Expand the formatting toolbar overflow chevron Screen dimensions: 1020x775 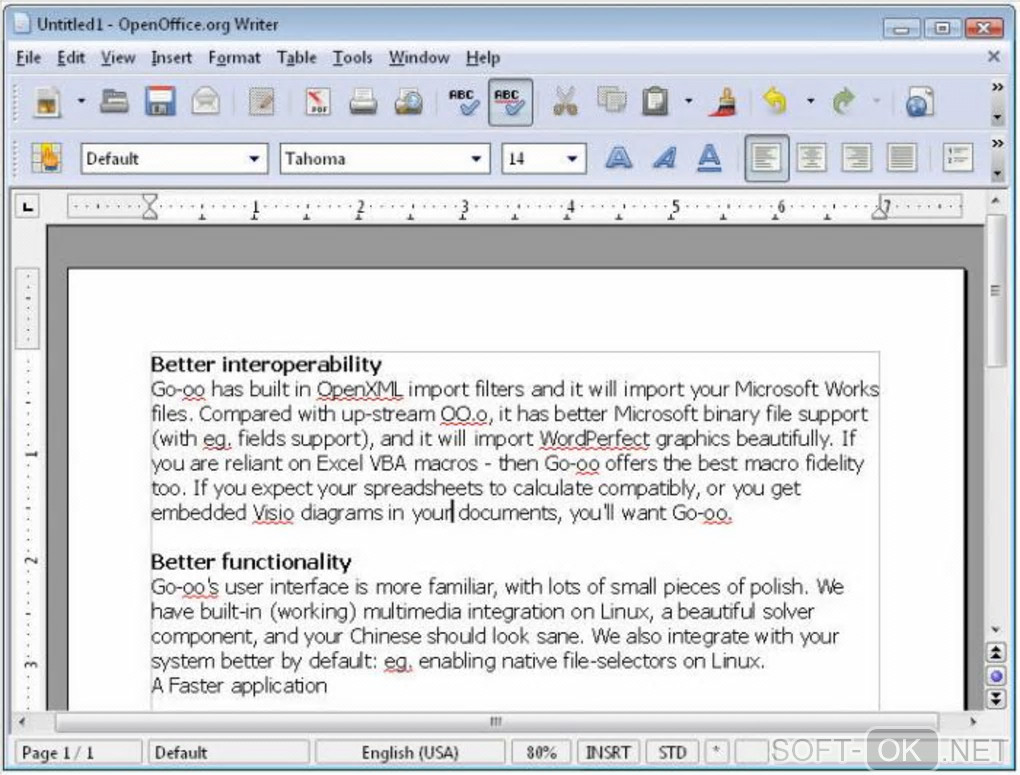(x=997, y=143)
